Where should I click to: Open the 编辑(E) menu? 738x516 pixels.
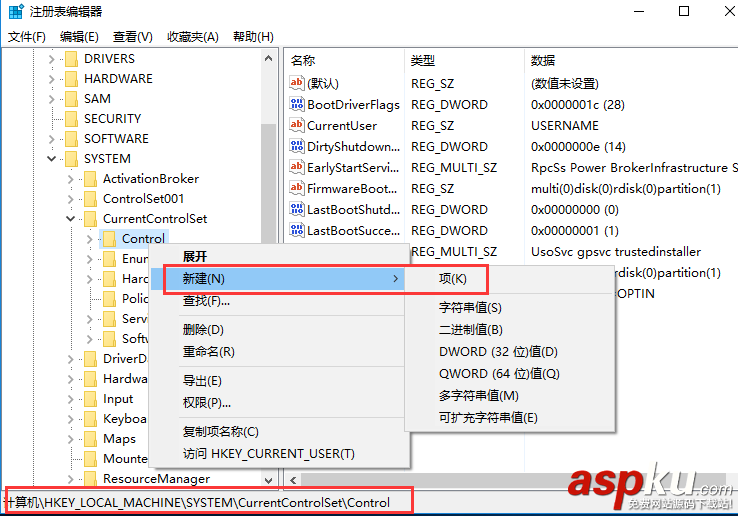pos(79,37)
